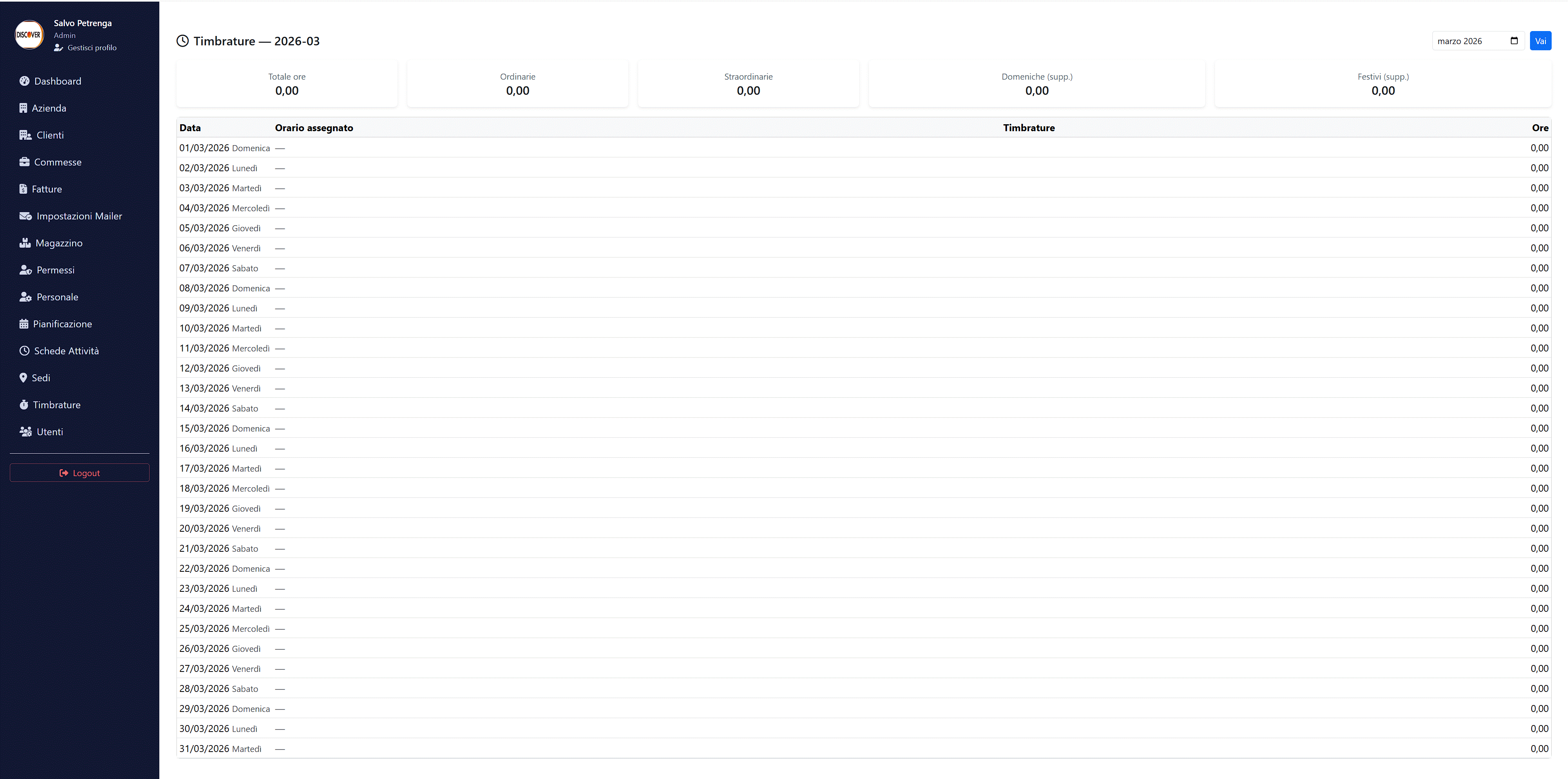Click the Pianificazione calendar icon
Screen dimensions: 1568x779
pyautogui.click(x=24, y=324)
